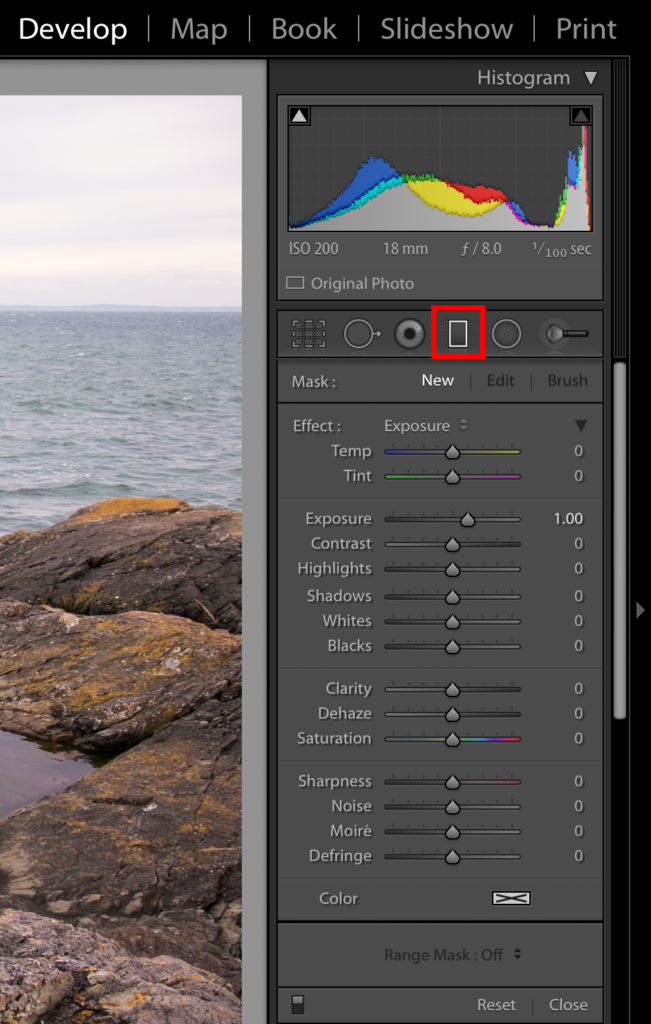Click the Noise slider handle
Screen dimensions: 651x1024
(x=453, y=807)
